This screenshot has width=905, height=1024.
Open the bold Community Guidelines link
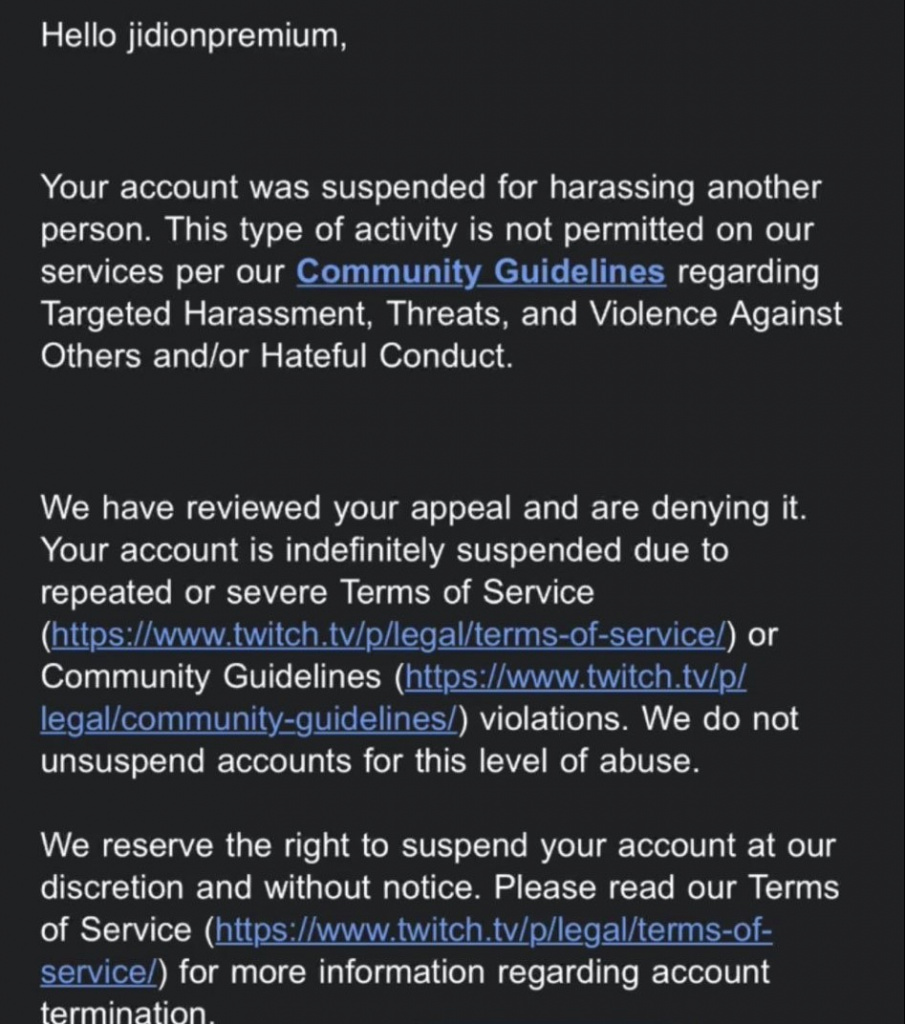tap(480, 272)
